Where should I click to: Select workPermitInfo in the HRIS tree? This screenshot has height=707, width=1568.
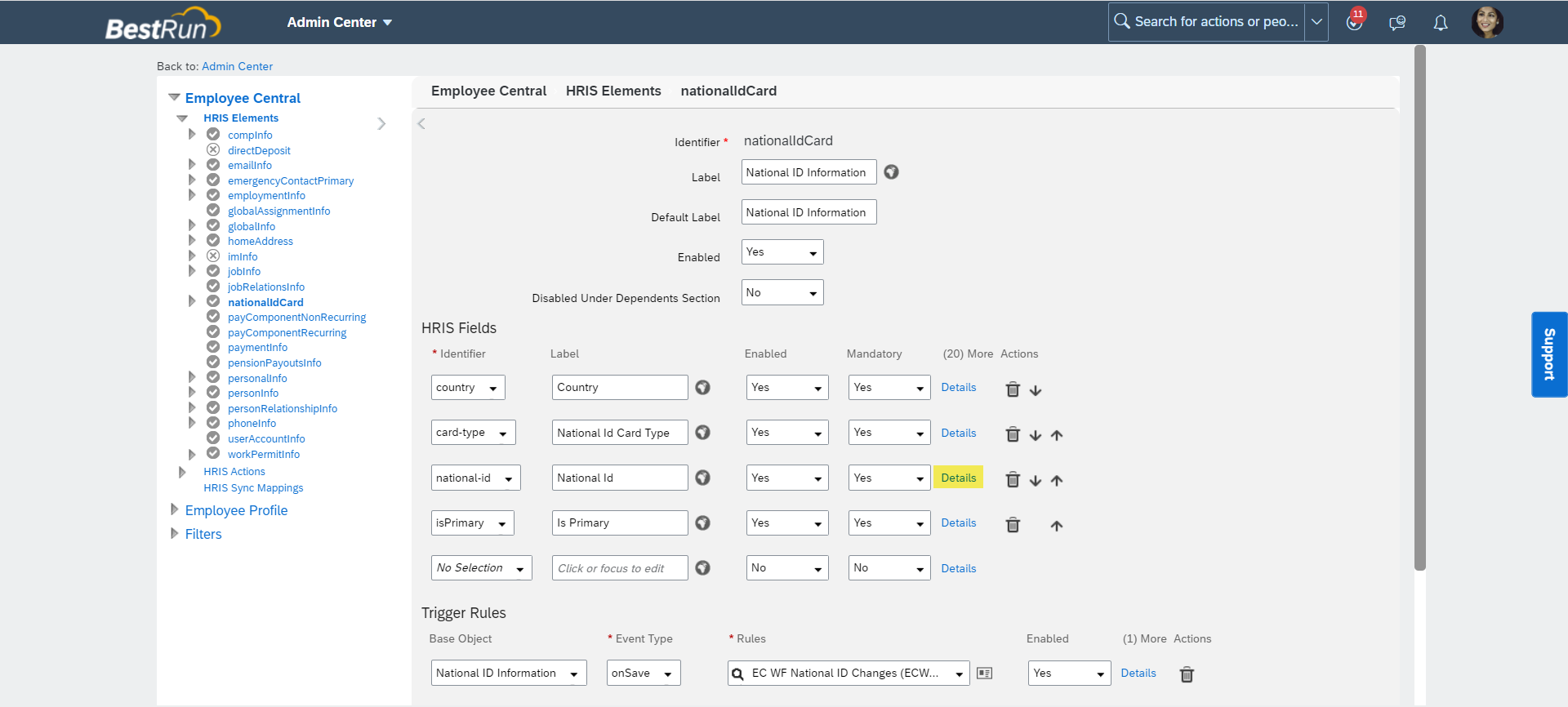pos(264,454)
